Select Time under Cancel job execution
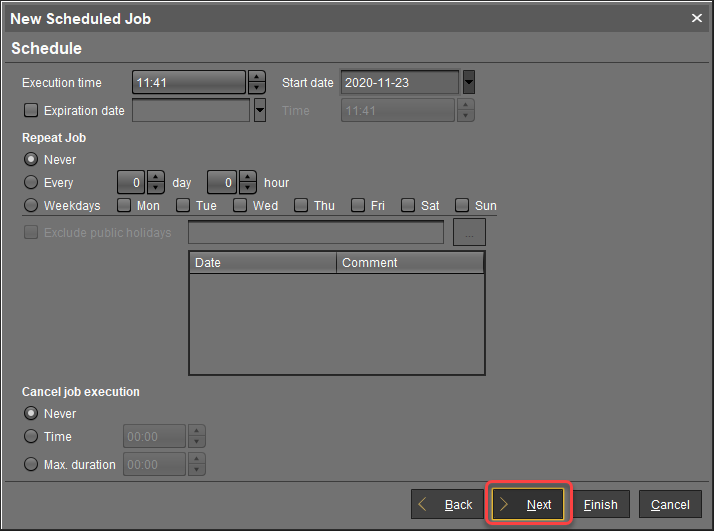This screenshot has width=714, height=531. pyautogui.click(x=31, y=437)
